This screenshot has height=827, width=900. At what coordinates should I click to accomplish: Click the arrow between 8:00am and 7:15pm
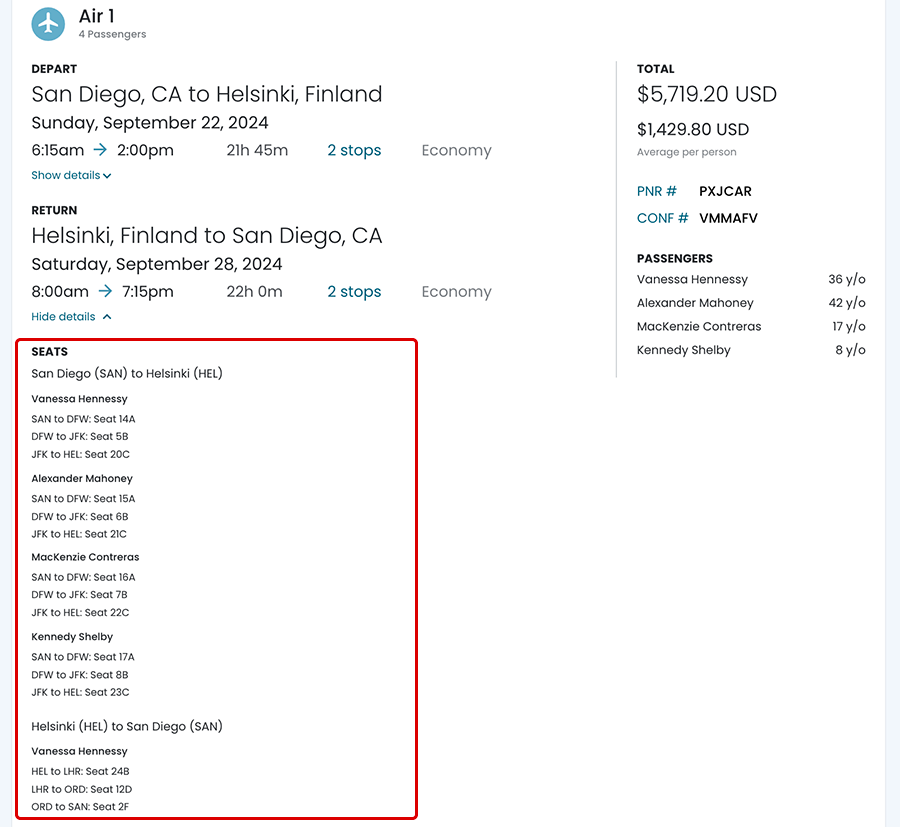[105, 292]
